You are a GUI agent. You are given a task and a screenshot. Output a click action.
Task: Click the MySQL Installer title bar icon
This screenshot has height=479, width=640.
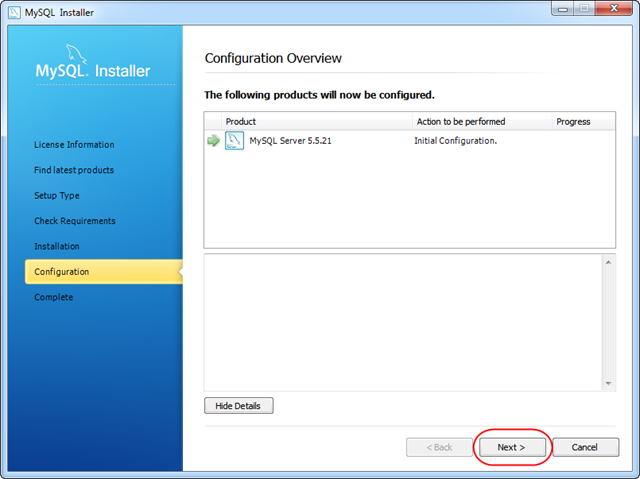coord(14,12)
